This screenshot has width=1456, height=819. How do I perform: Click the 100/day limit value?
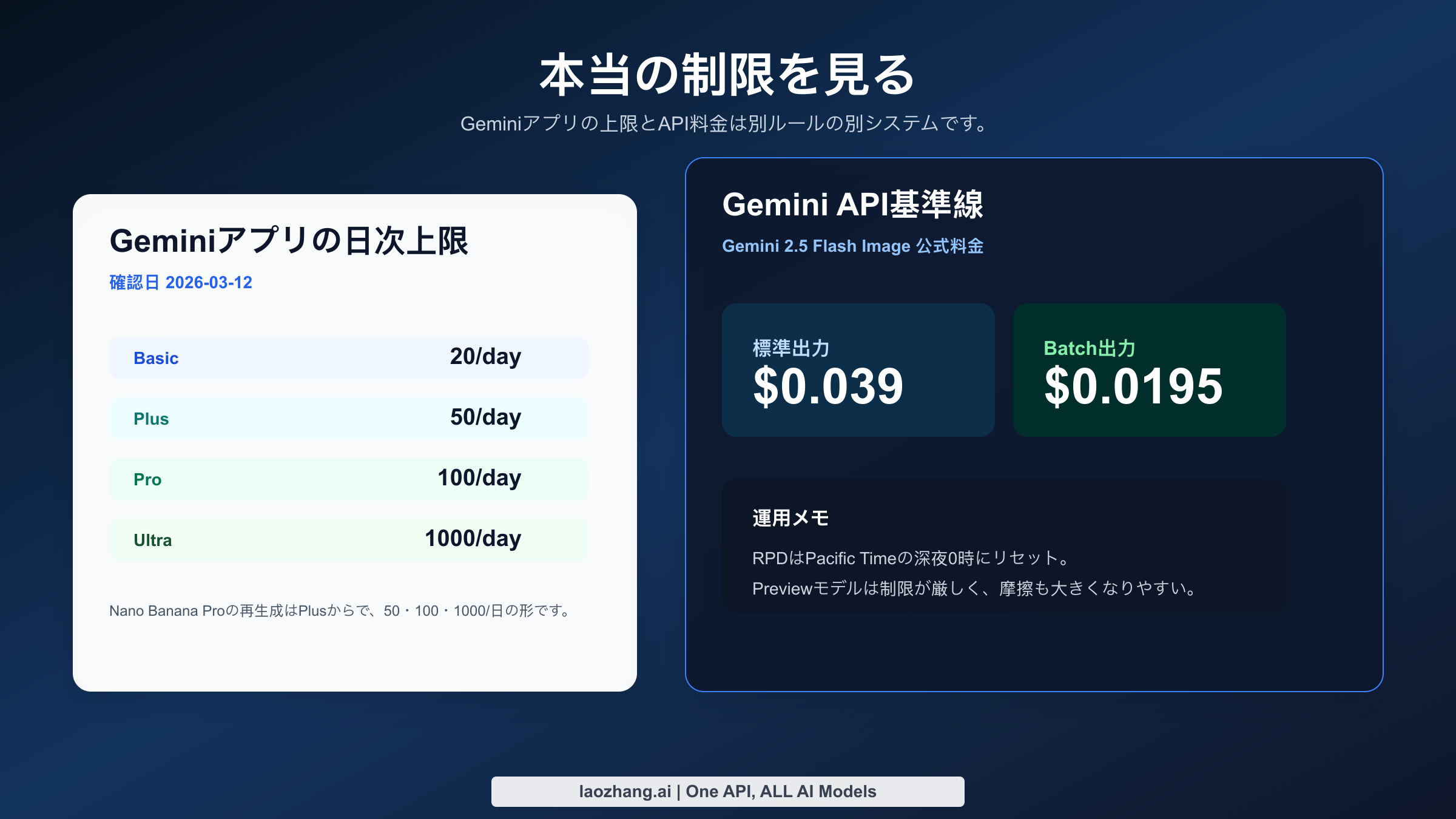(479, 477)
